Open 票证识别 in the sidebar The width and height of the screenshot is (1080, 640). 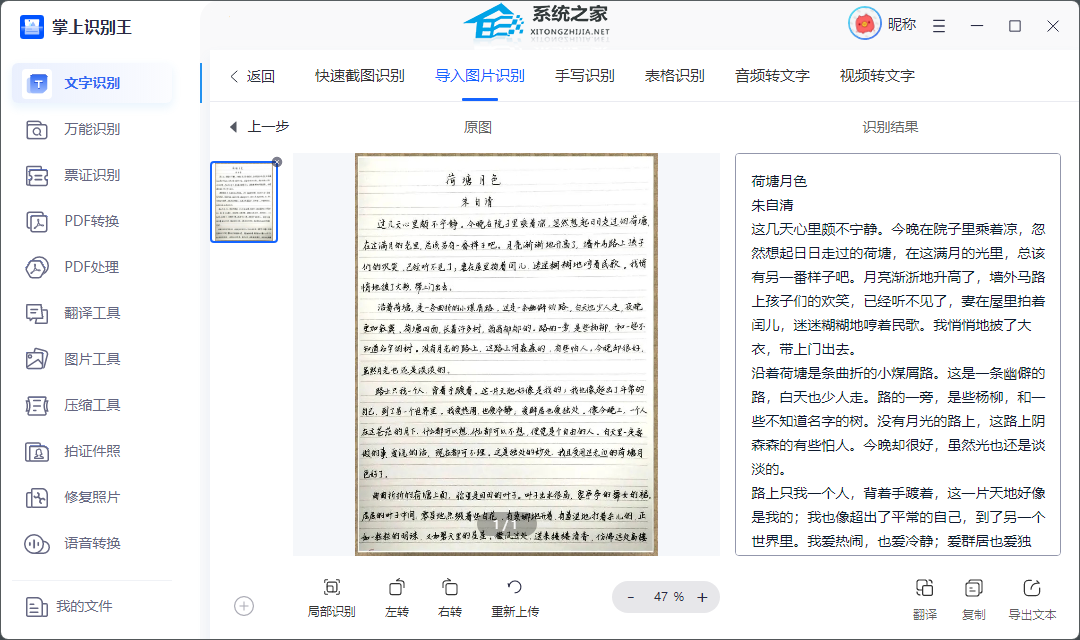point(92,176)
